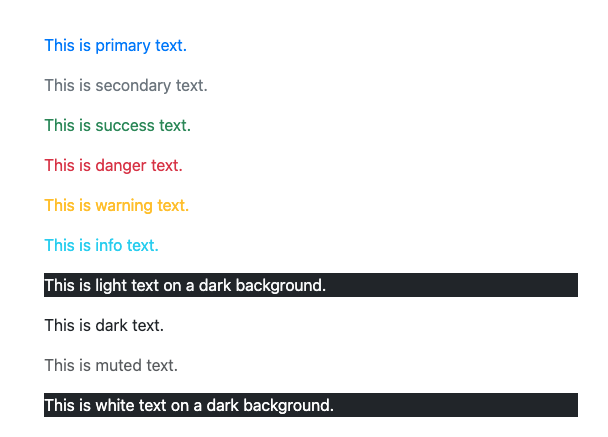Click the word 'danger' in the red text

tap(120, 165)
